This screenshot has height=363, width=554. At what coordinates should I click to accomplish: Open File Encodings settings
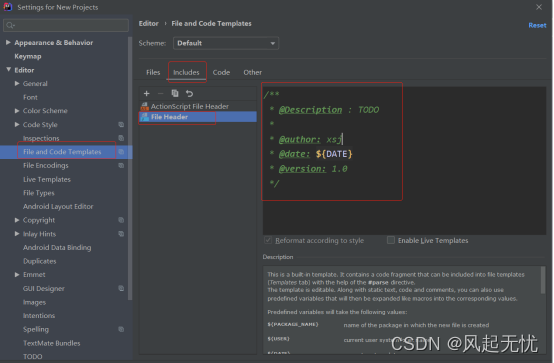[46, 165]
